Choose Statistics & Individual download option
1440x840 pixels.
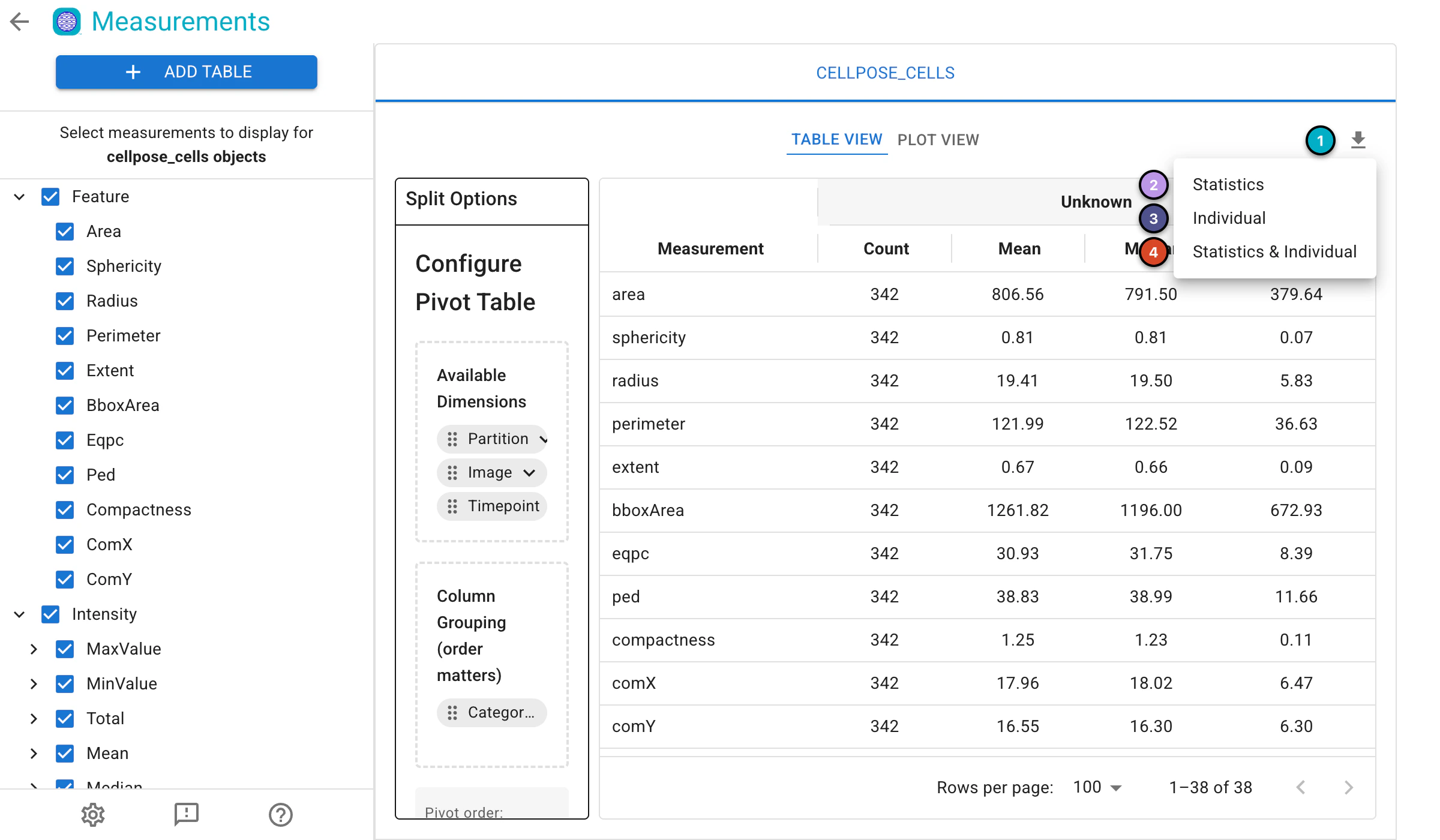1274,252
